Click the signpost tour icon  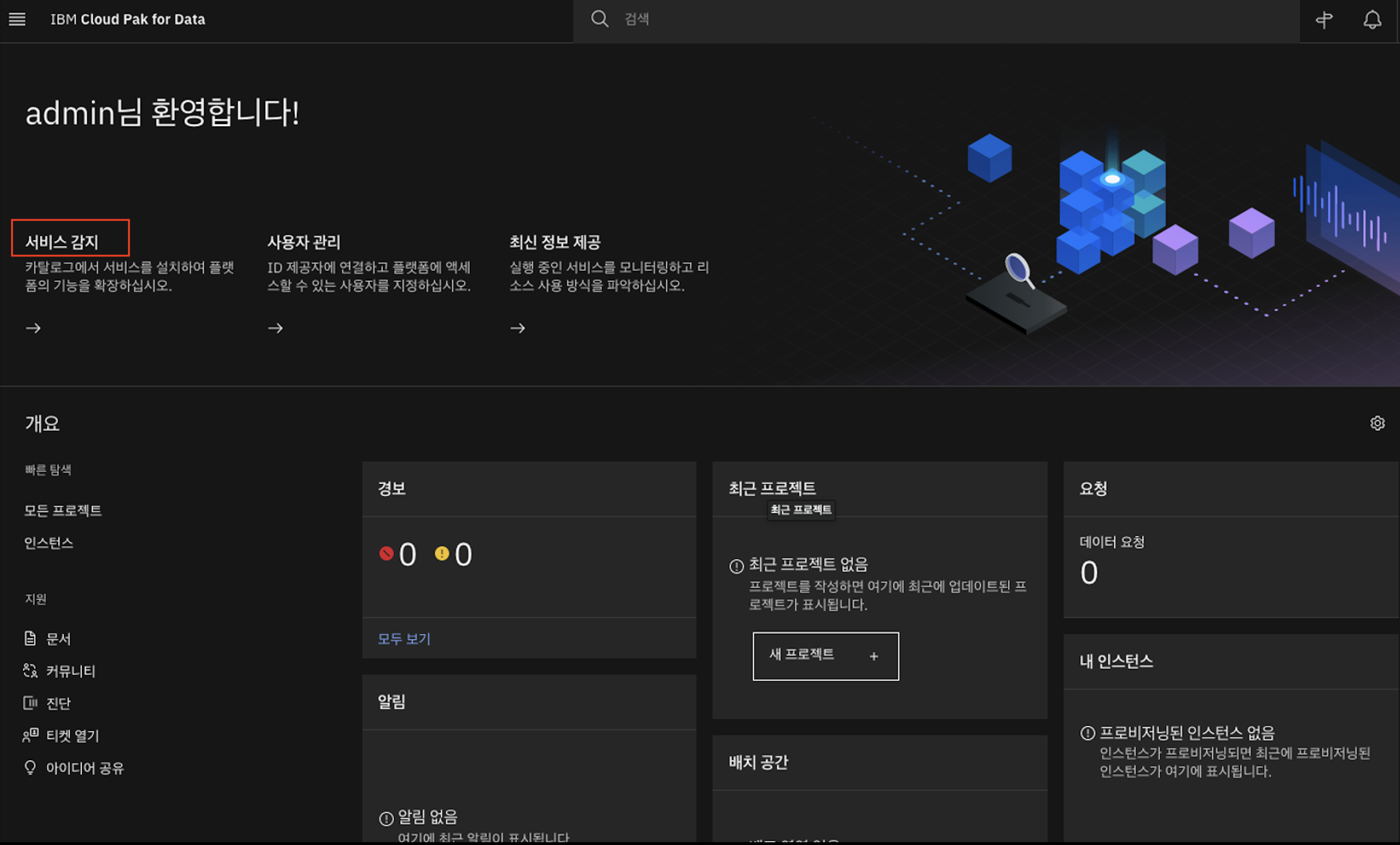click(x=1324, y=20)
